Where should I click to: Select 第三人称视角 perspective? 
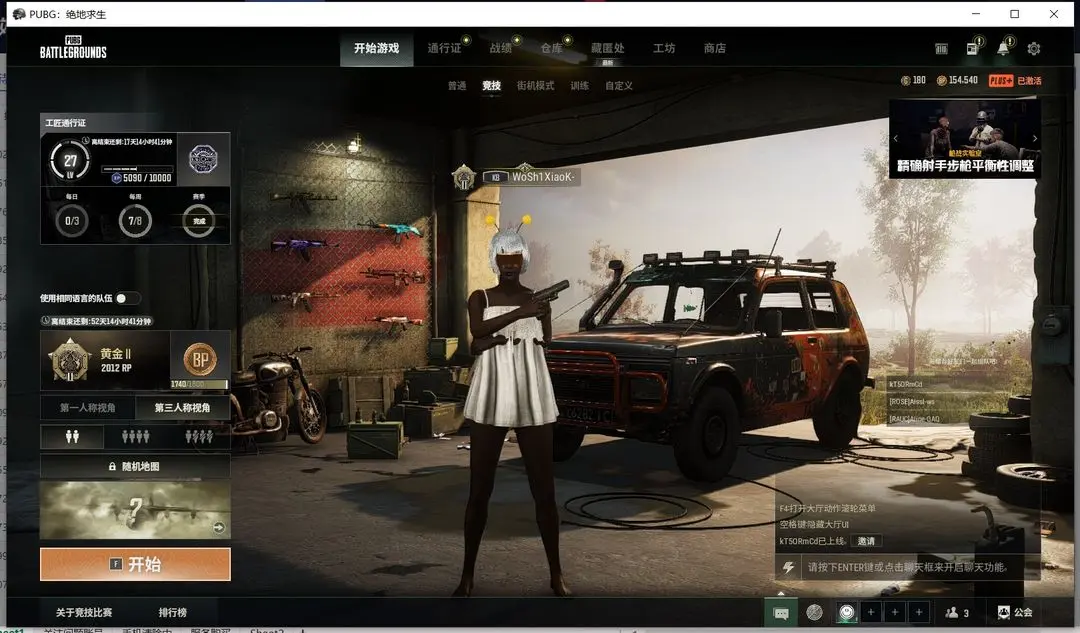183,408
